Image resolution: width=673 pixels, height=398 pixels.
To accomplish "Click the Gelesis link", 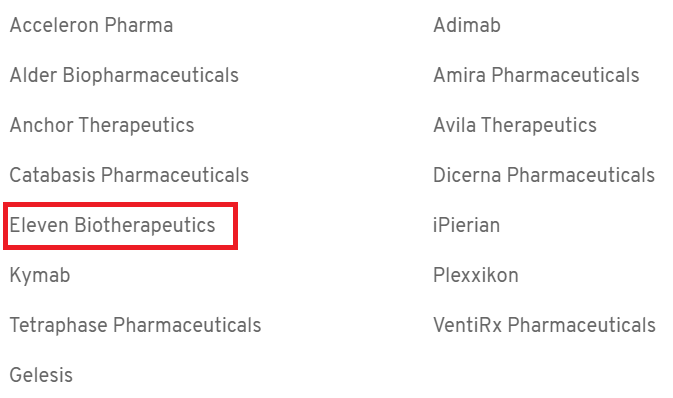I will tap(41, 375).
